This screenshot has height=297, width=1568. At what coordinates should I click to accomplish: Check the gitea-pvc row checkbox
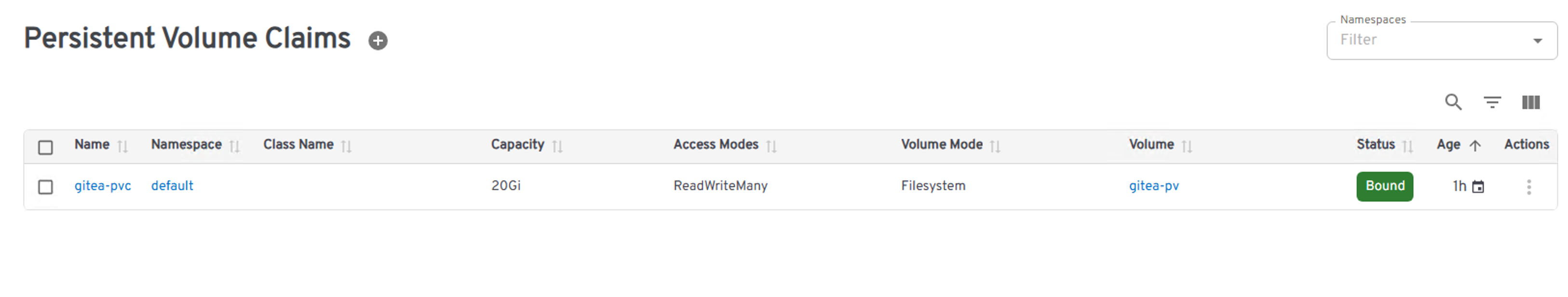tap(46, 187)
